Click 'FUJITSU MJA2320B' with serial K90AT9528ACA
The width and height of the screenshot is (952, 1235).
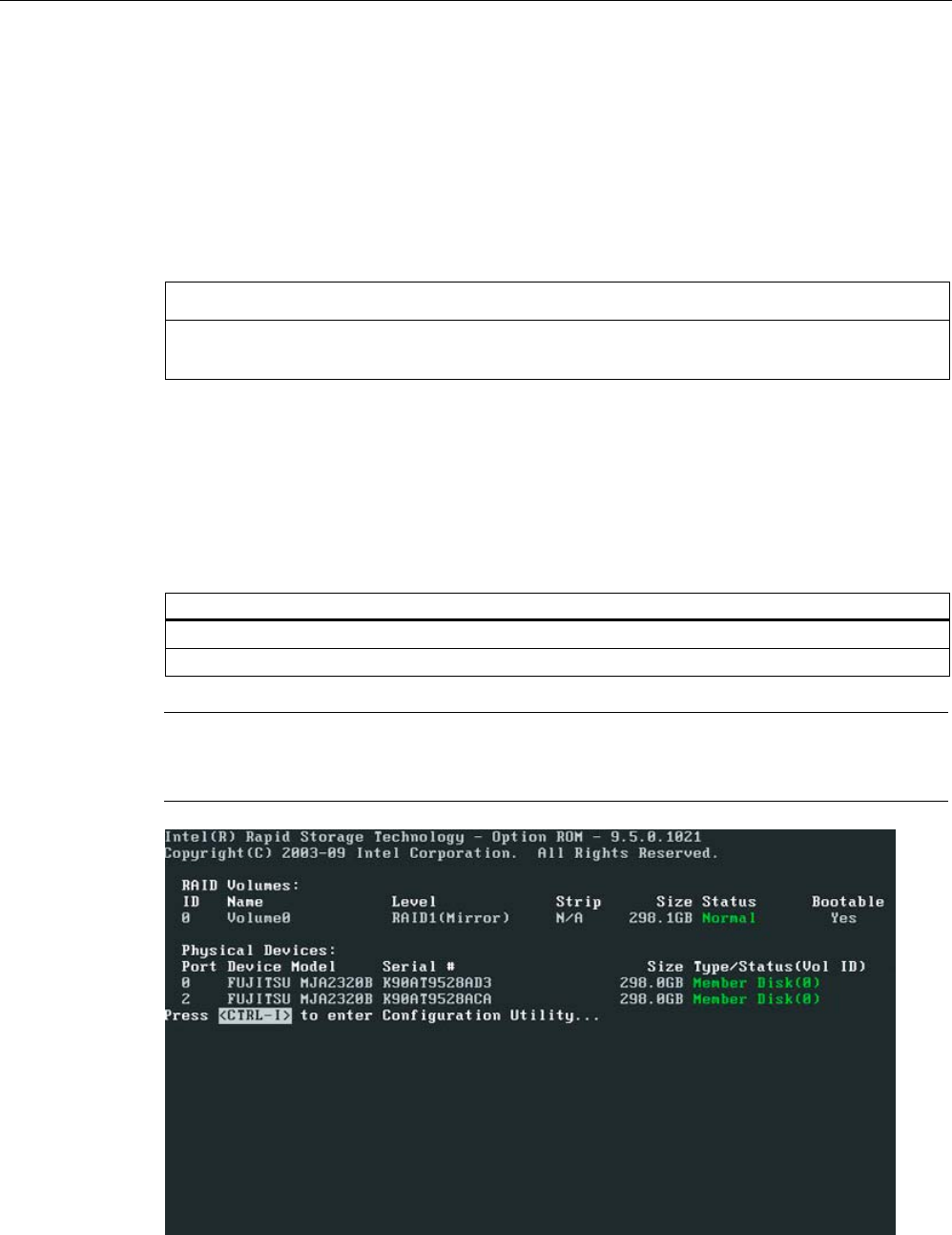[x=300, y=999]
